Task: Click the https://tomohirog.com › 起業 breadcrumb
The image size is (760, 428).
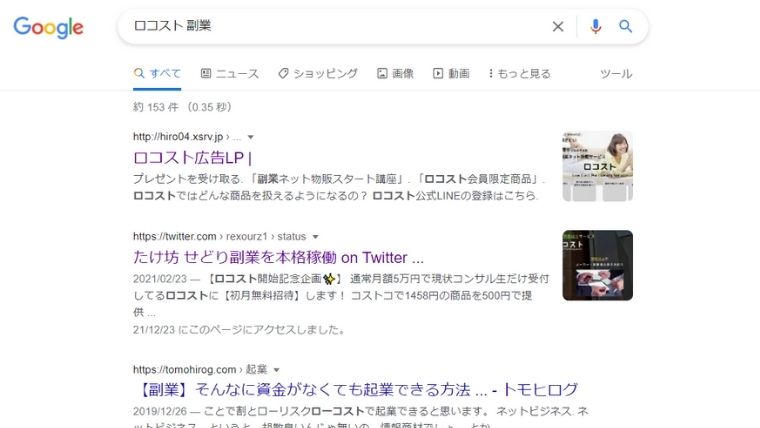Action: pyautogui.click(x=200, y=370)
